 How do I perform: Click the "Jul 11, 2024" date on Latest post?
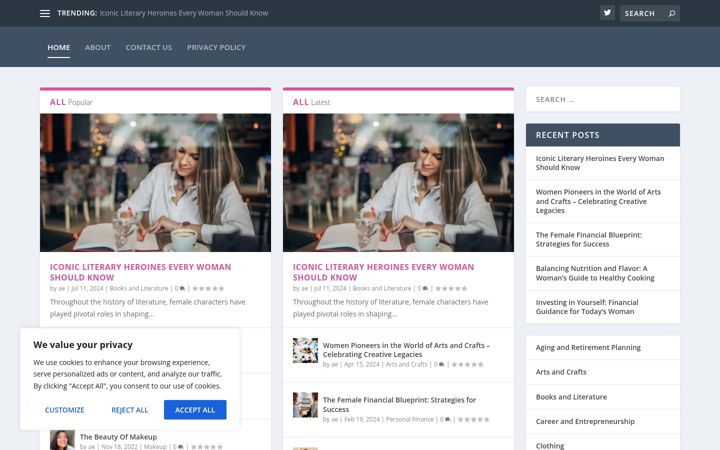pyautogui.click(x=330, y=289)
